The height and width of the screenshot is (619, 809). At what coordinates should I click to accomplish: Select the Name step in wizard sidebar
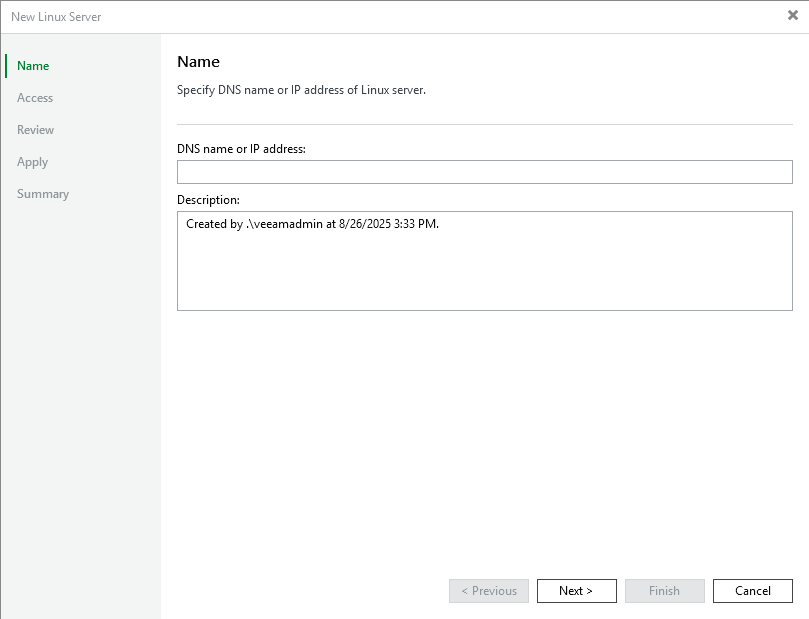(x=33, y=66)
